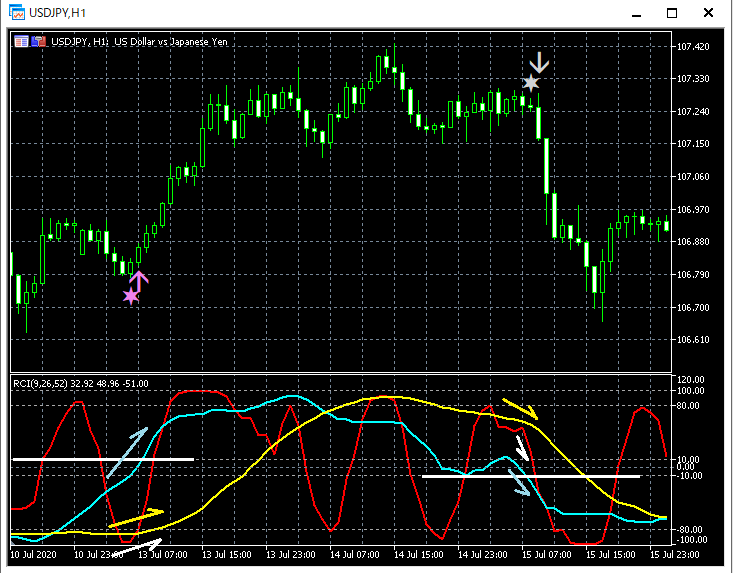The image size is (734, 573).
Task: Click the 107.420 price scale label
Action: click(x=693, y=46)
